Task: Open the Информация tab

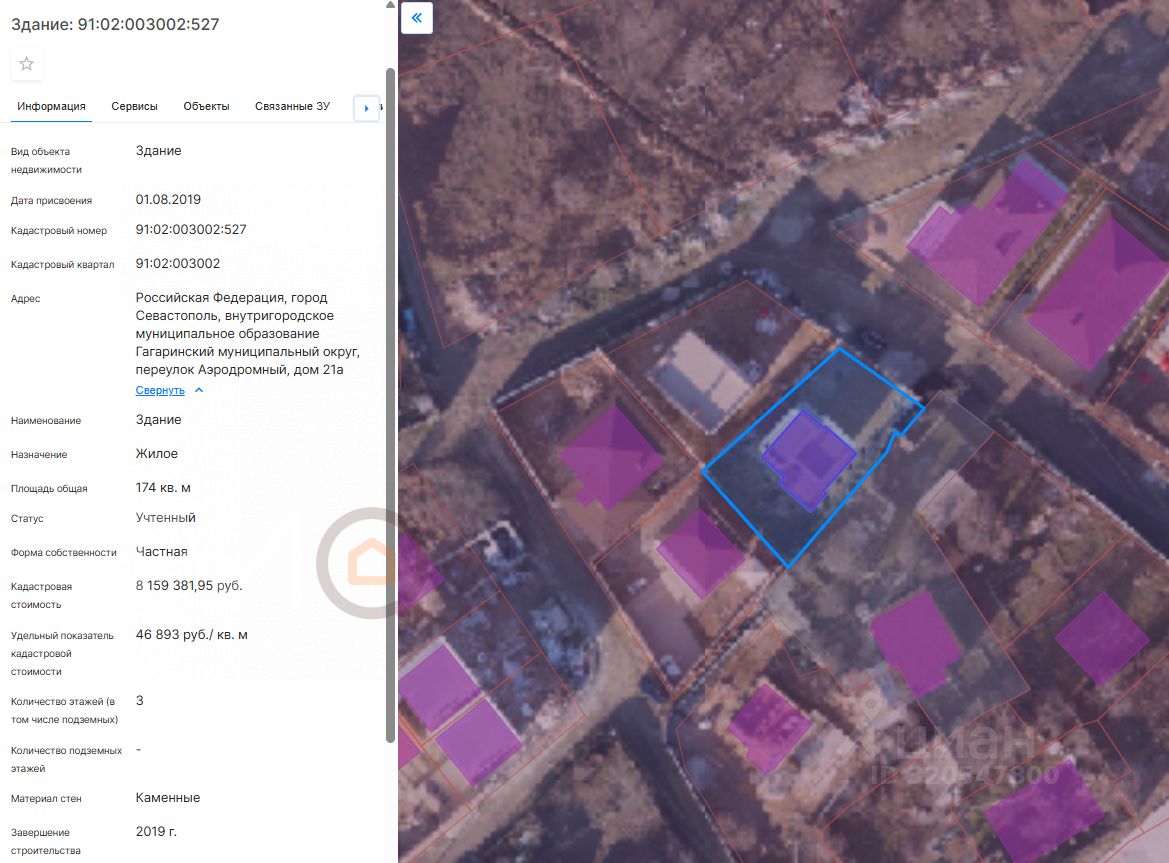Action: tap(51, 107)
